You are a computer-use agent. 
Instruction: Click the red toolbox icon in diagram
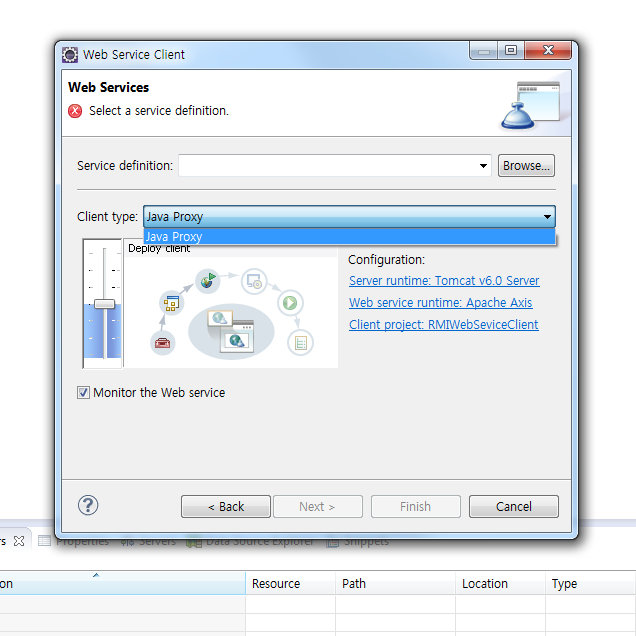tap(162, 343)
